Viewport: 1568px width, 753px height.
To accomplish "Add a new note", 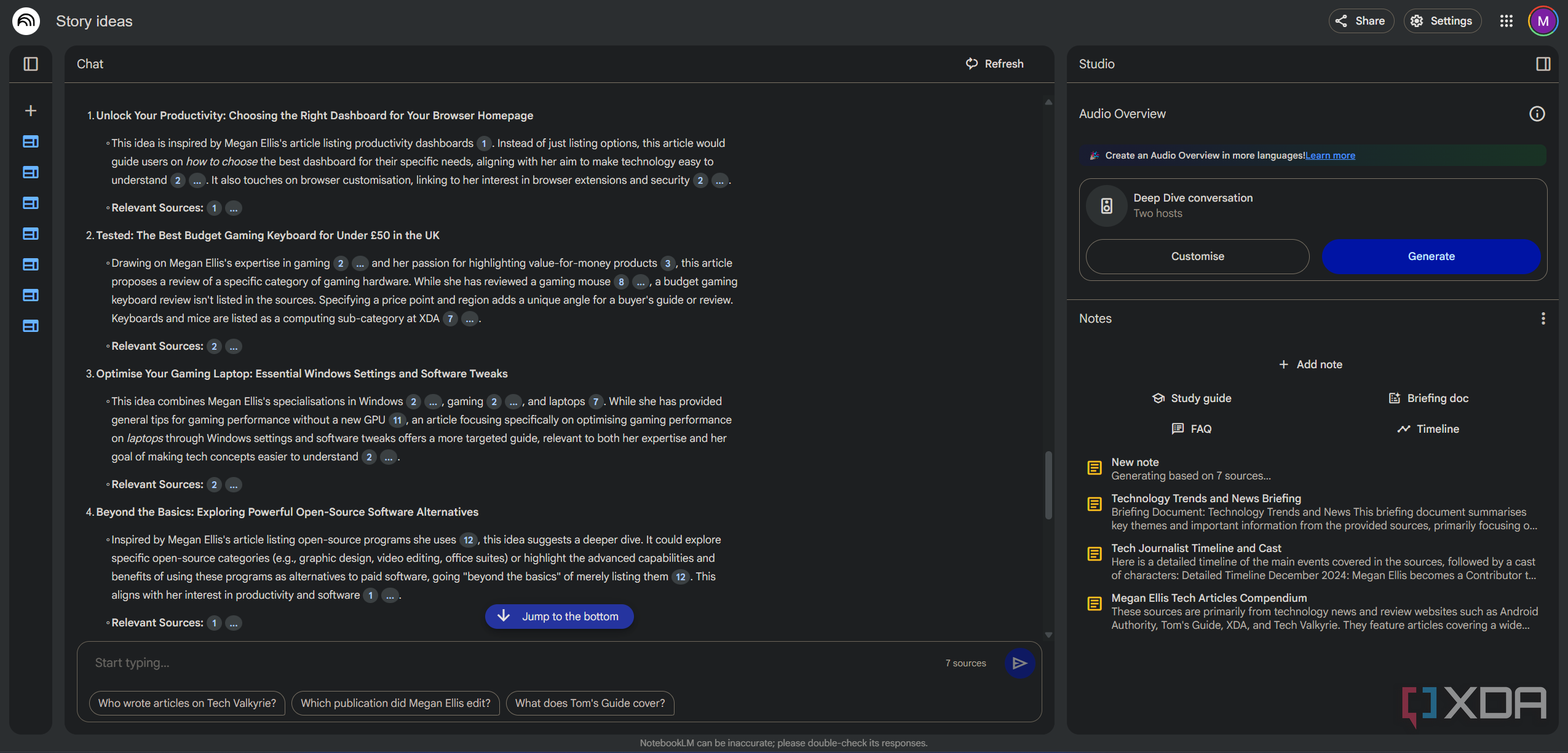I will point(1310,365).
